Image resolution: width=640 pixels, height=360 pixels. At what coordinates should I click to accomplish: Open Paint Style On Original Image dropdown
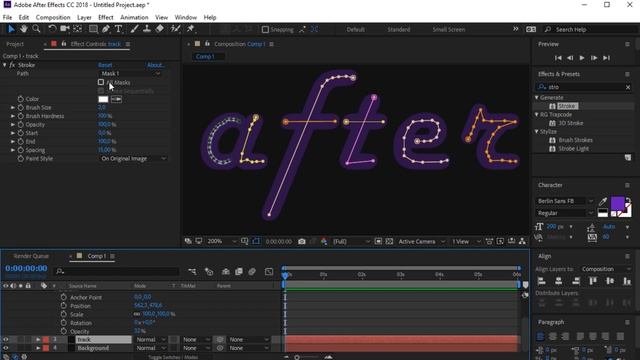(133, 158)
